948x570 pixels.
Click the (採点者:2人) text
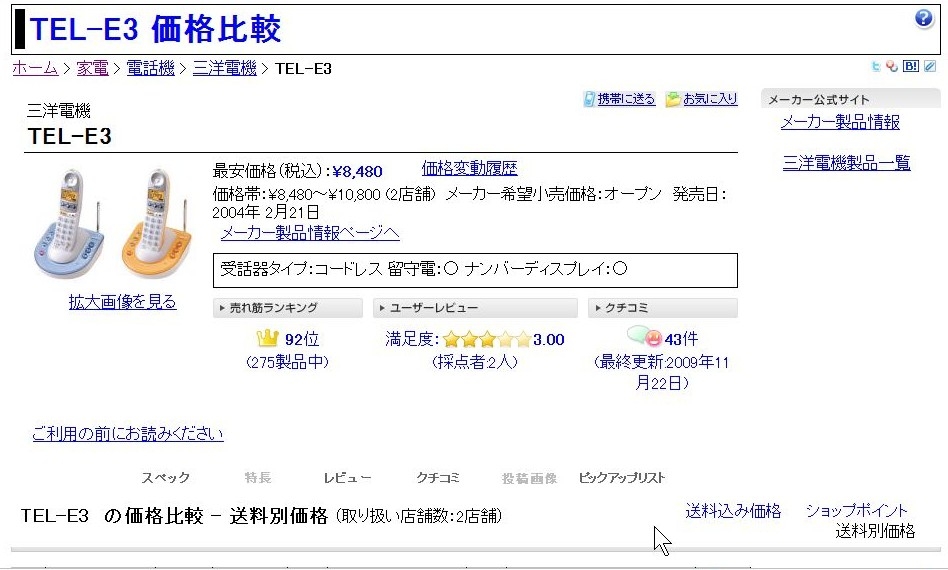pyautogui.click(x=475, y=363)
